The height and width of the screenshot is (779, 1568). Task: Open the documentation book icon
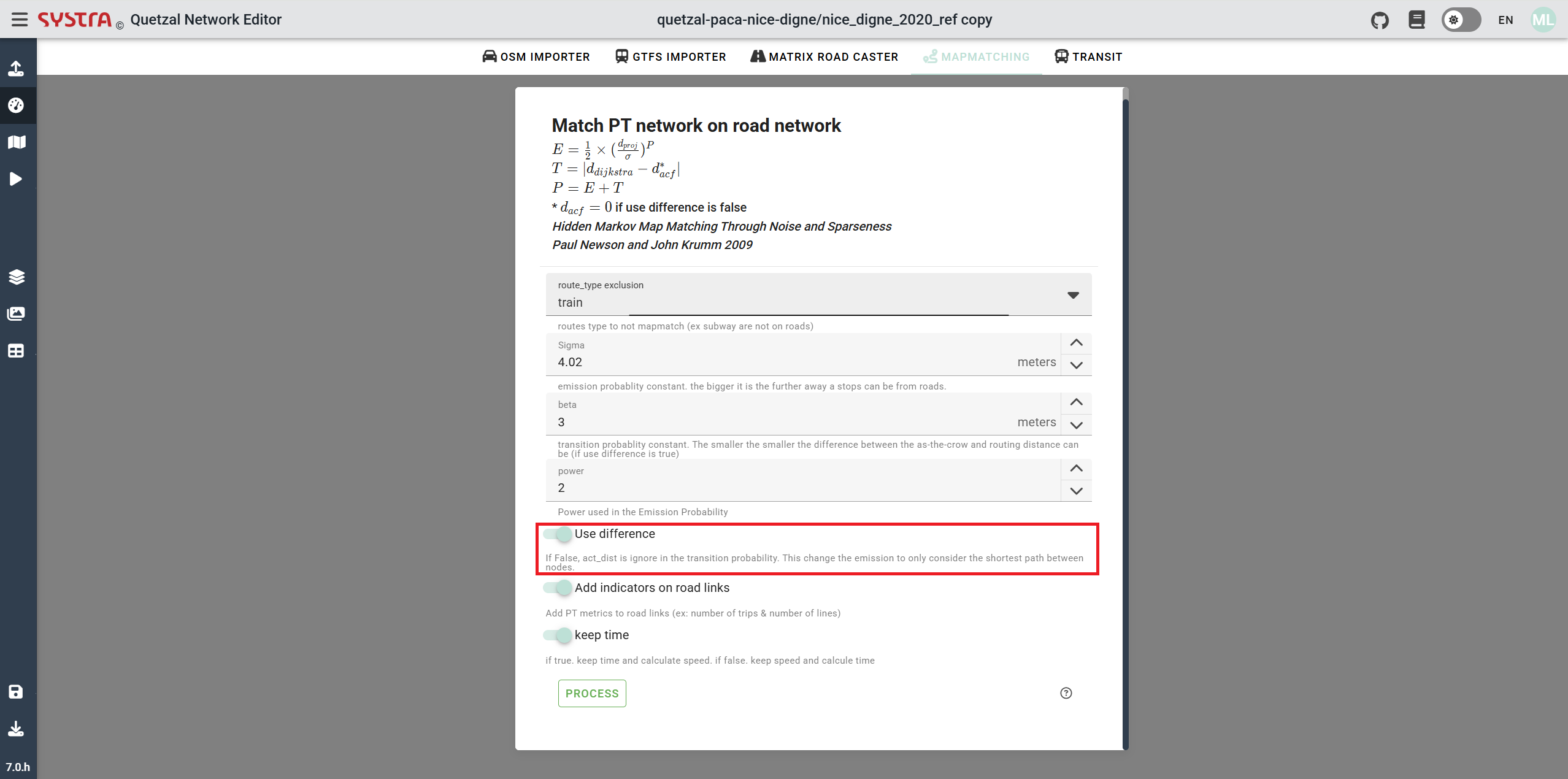[x=1416, y=20]
